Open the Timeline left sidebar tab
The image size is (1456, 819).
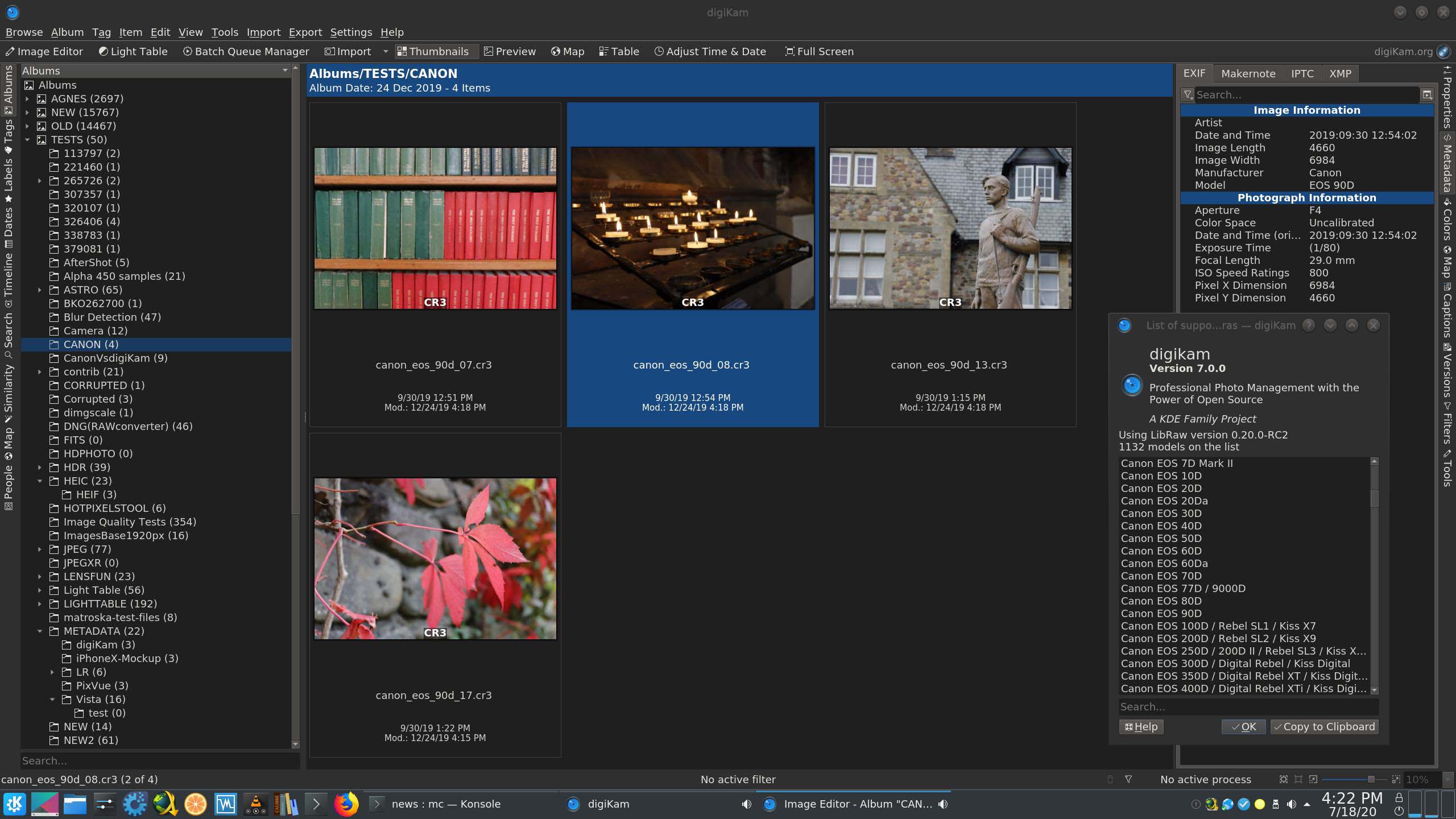coord(8,275)
